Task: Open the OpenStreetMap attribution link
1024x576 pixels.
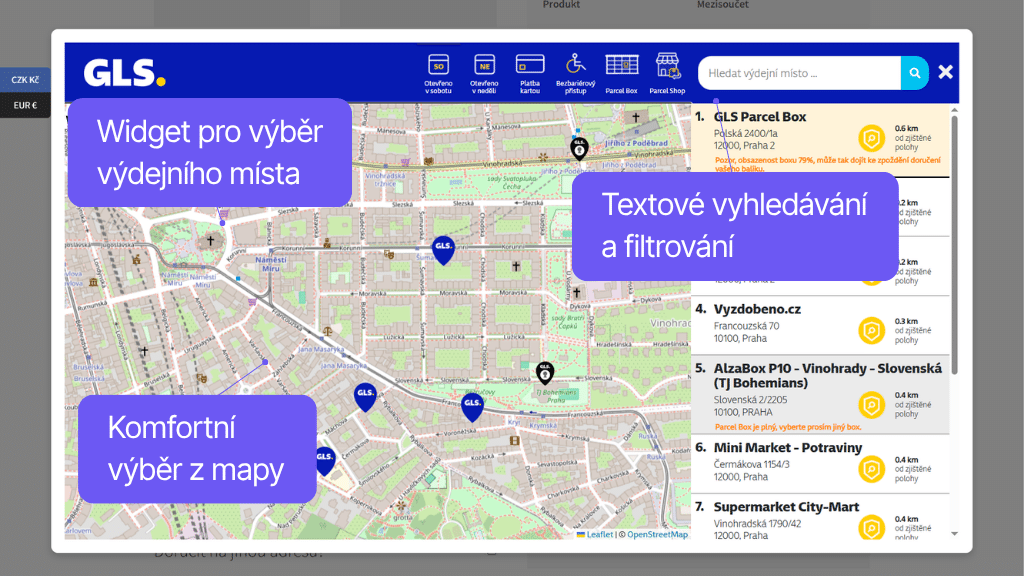Action: (657, 534)
